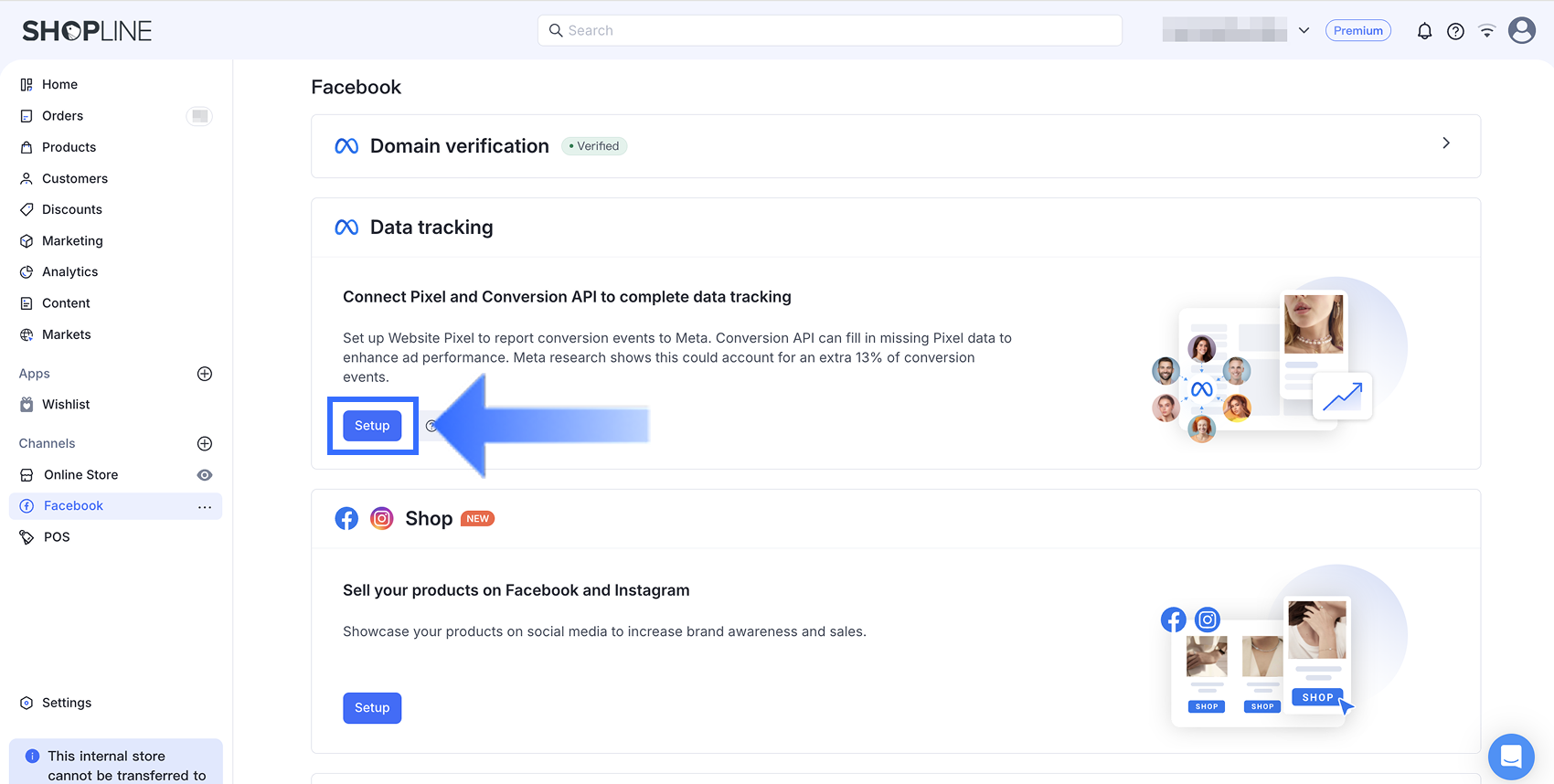Click the Verified status badge
Viewport: 1554px width, 784px height.
point(594,146)
